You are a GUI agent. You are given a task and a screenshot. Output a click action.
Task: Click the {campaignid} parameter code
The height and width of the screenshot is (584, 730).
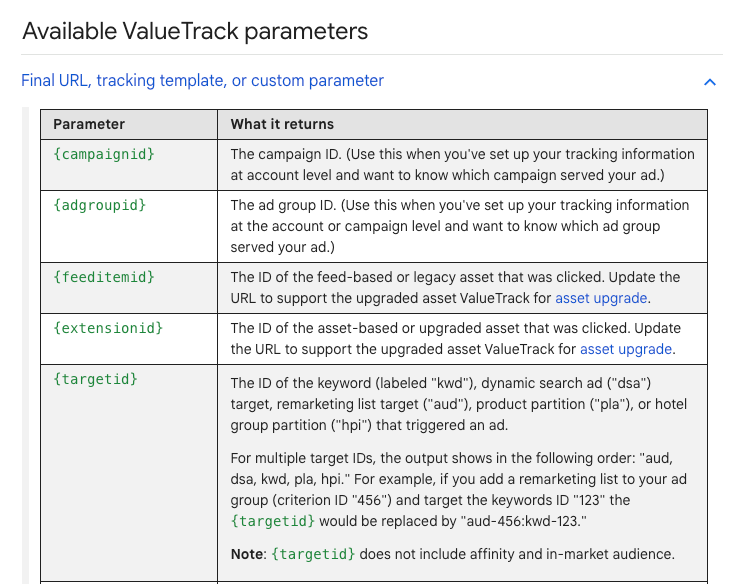tap(104, 154)
